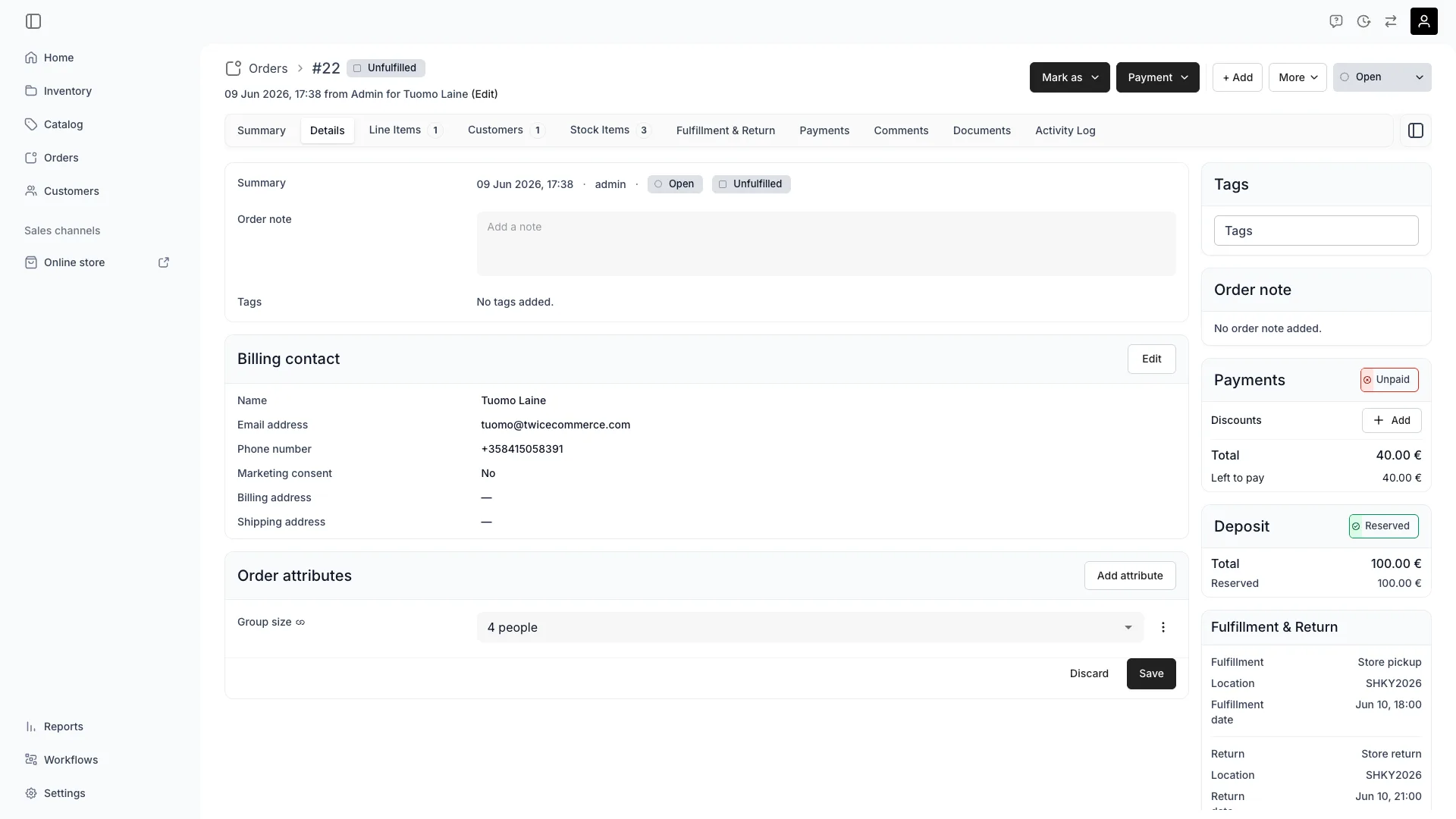Click email tuomo@twicecommerce.com
Screen dimensions: 1456x819
(x=555, y=425)
